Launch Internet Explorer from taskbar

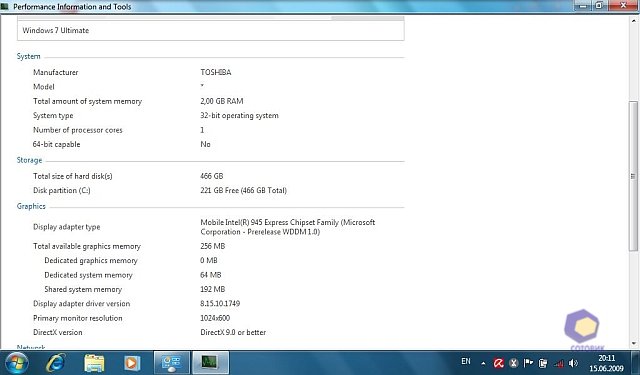[x=55, y=363]
